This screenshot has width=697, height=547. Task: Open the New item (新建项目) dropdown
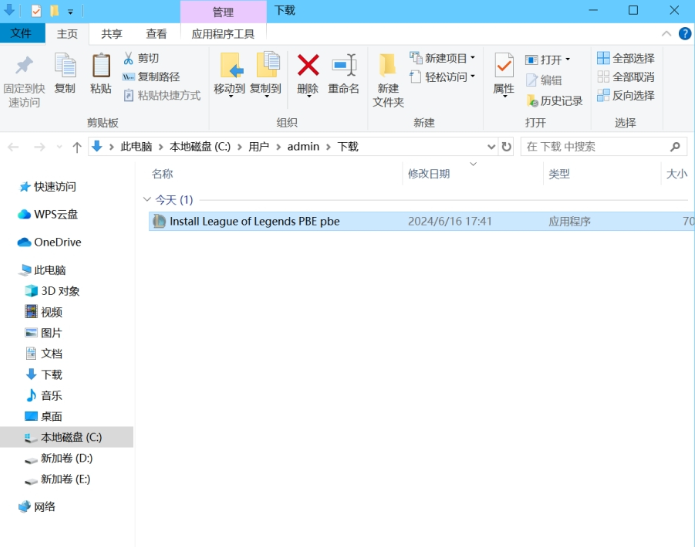pyautogui.click(x=442, y=58)
